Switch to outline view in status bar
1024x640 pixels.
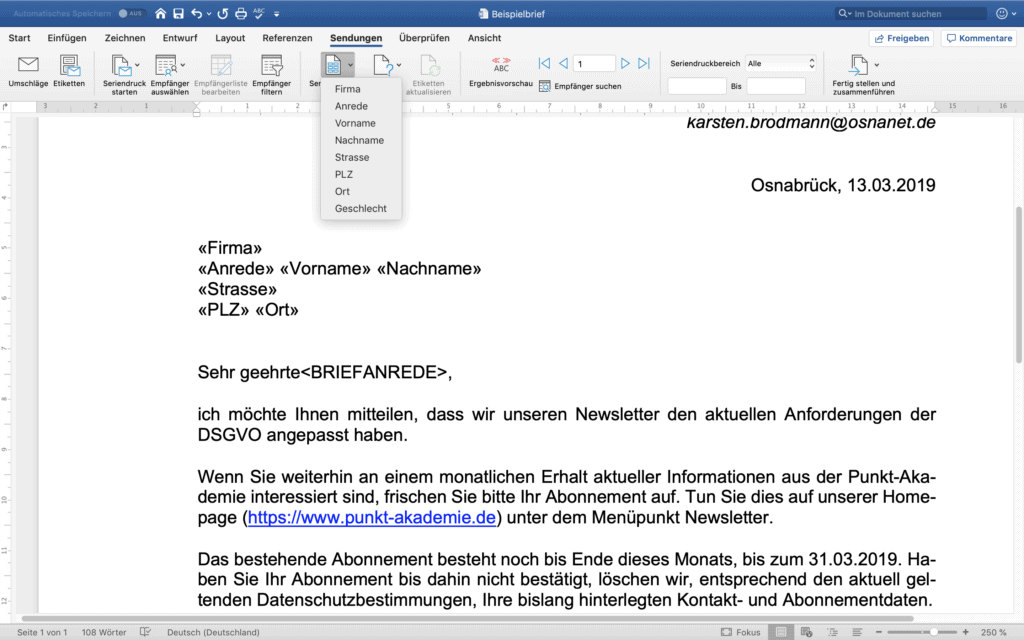[832, 632]
